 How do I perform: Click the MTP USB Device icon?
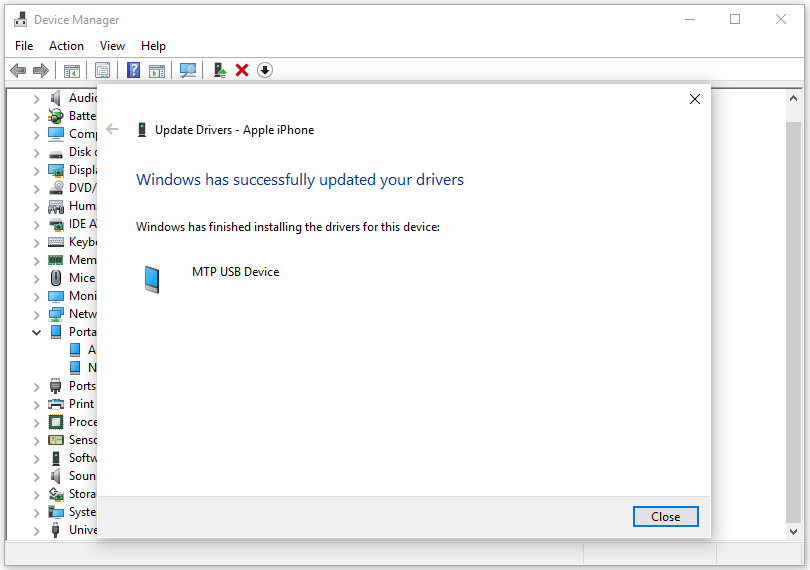[x=152, y=279]
